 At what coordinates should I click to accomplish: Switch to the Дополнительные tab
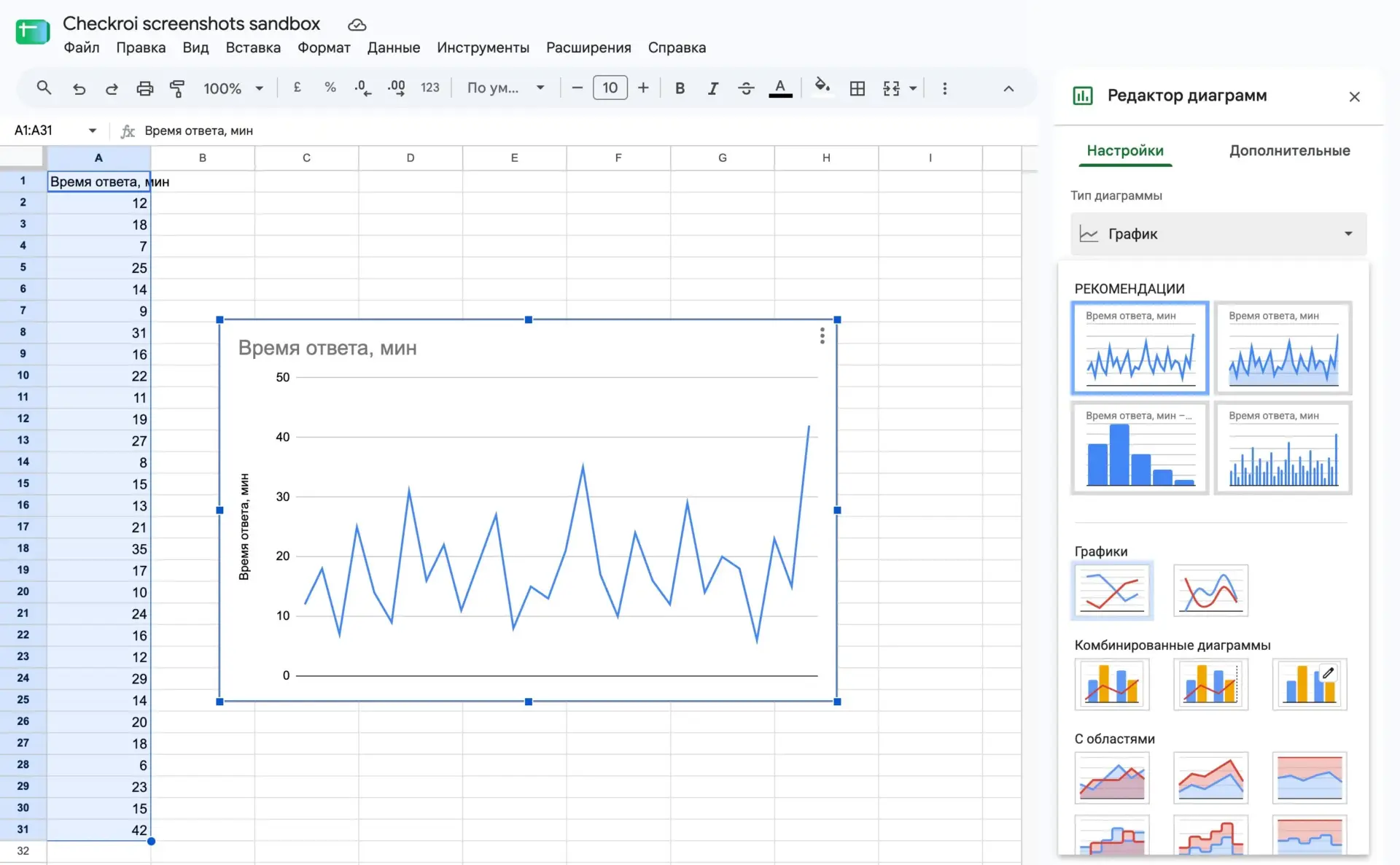click(x=1289, y=151)
